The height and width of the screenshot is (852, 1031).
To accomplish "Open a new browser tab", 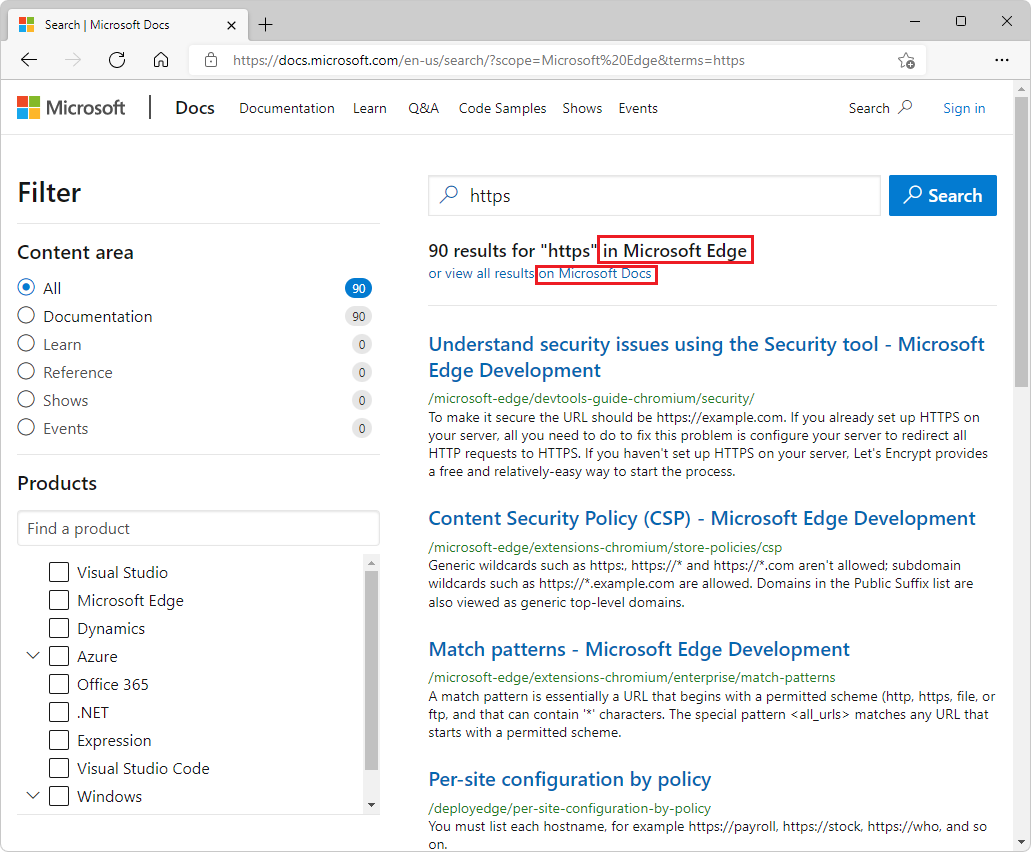I will point(265,24).
